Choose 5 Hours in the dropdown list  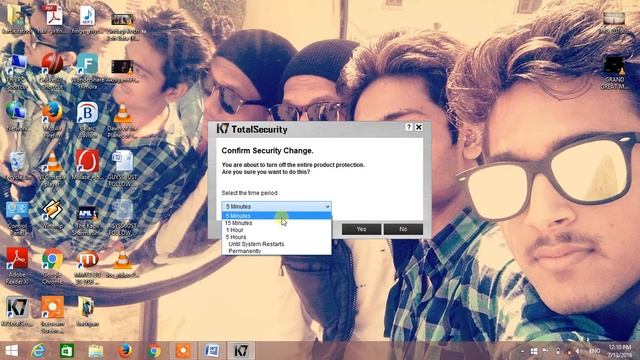tap(276, 237)
